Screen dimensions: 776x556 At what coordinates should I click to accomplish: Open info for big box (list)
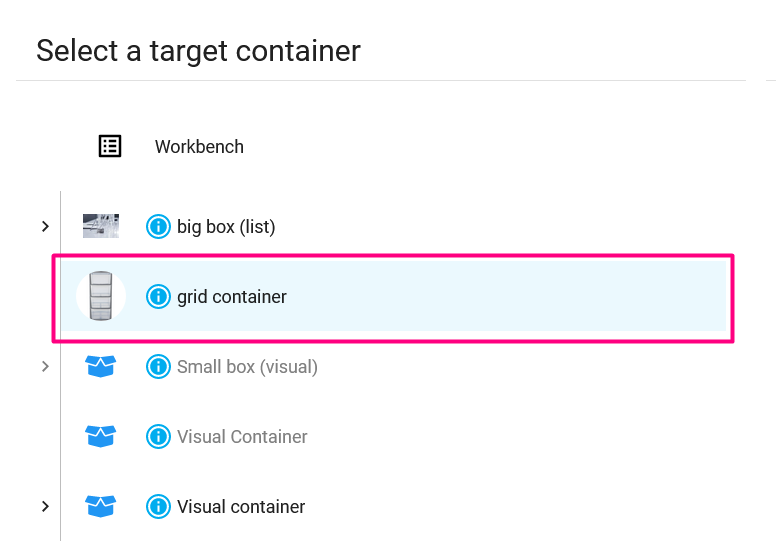point(158,226)
